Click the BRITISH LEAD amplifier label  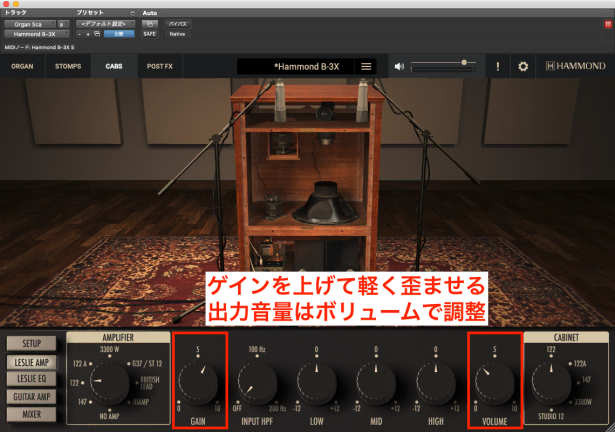[149, 383]
